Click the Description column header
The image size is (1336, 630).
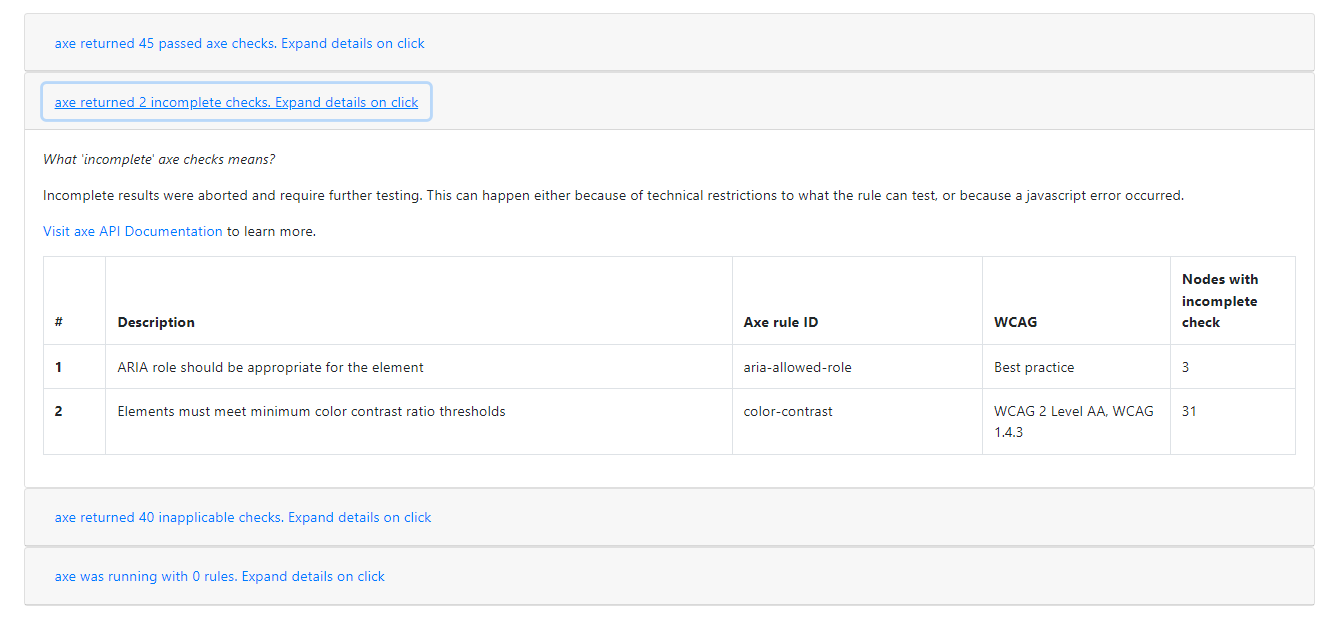(156, 322)
